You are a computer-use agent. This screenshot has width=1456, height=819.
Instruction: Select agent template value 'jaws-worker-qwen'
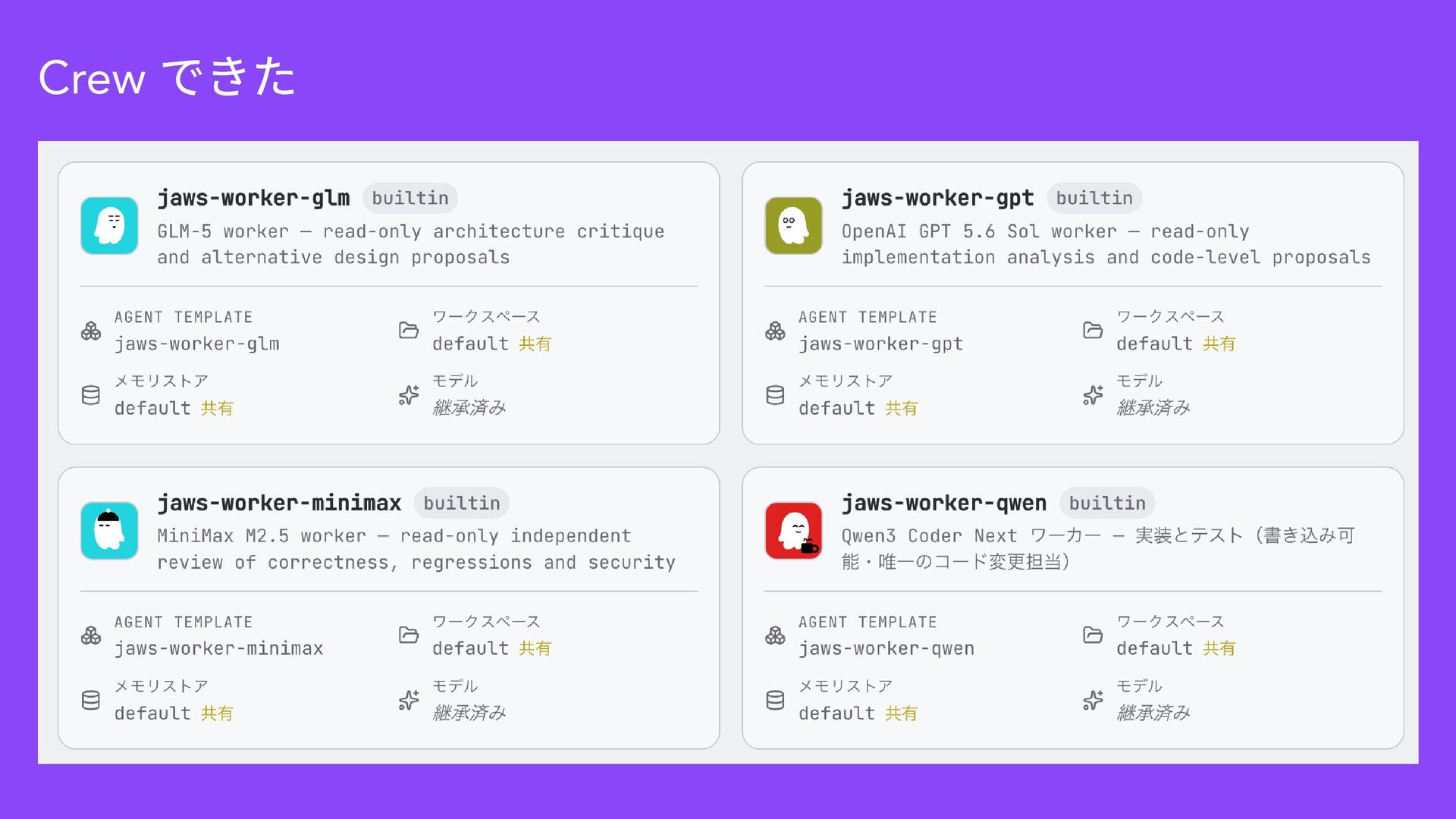pos(886,649)
